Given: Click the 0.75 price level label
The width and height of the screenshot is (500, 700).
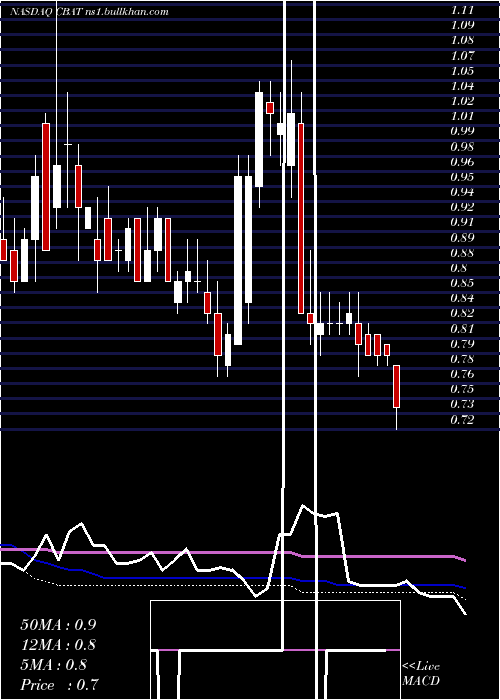Looking at the screenshot, I should coord(462,389).
